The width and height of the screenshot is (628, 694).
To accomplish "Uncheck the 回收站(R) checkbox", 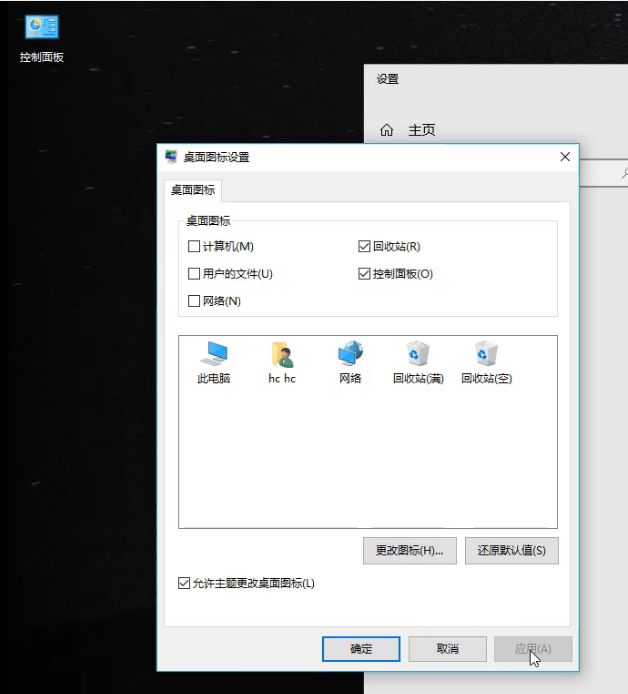I will coord(364,246).
